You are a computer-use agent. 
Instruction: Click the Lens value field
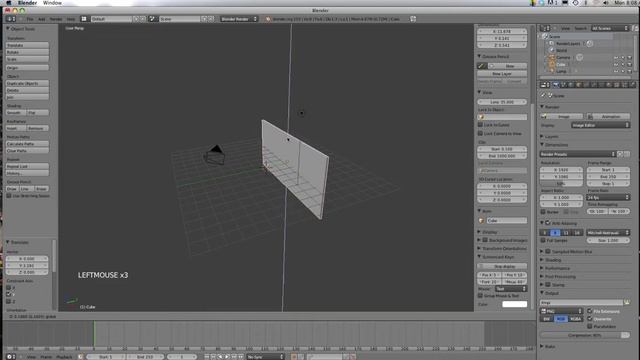(502, 102)
